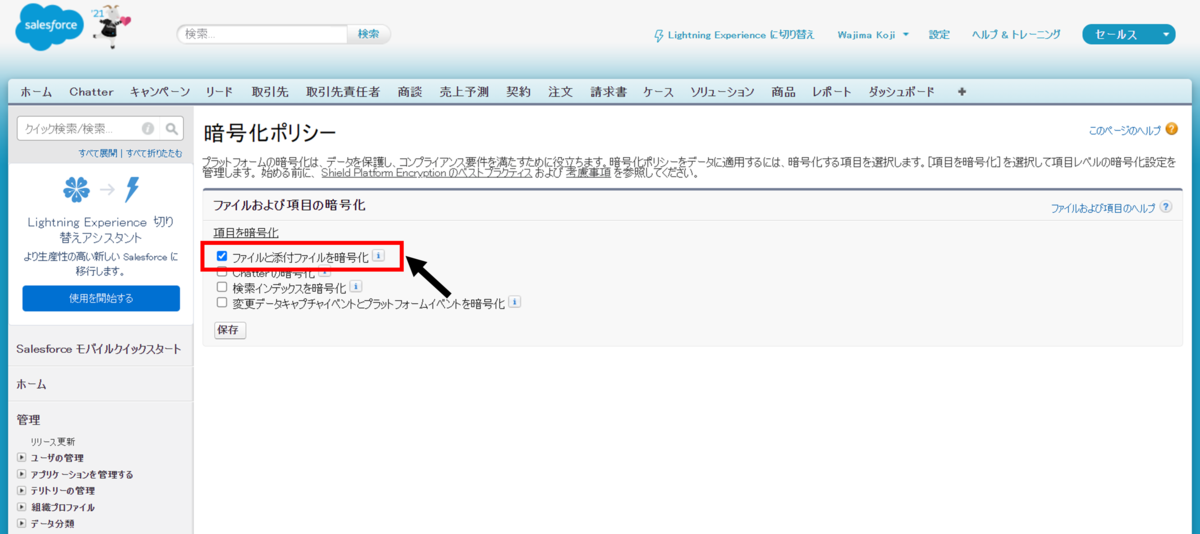This screenshot has height=534, width=1200.
Task: Open the 契約 tab
Action: tap(518, 92)
